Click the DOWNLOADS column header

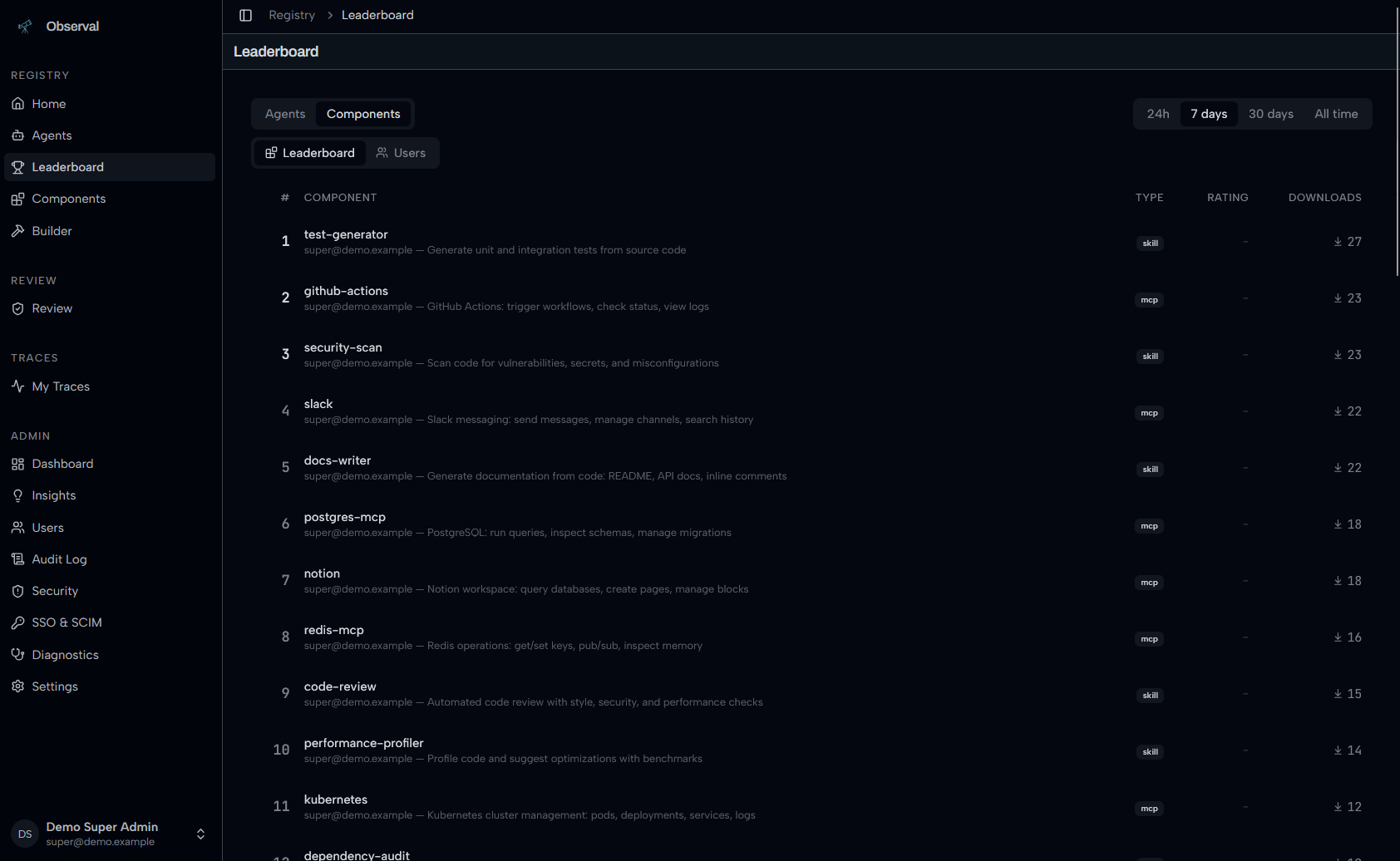(1324, 198)
